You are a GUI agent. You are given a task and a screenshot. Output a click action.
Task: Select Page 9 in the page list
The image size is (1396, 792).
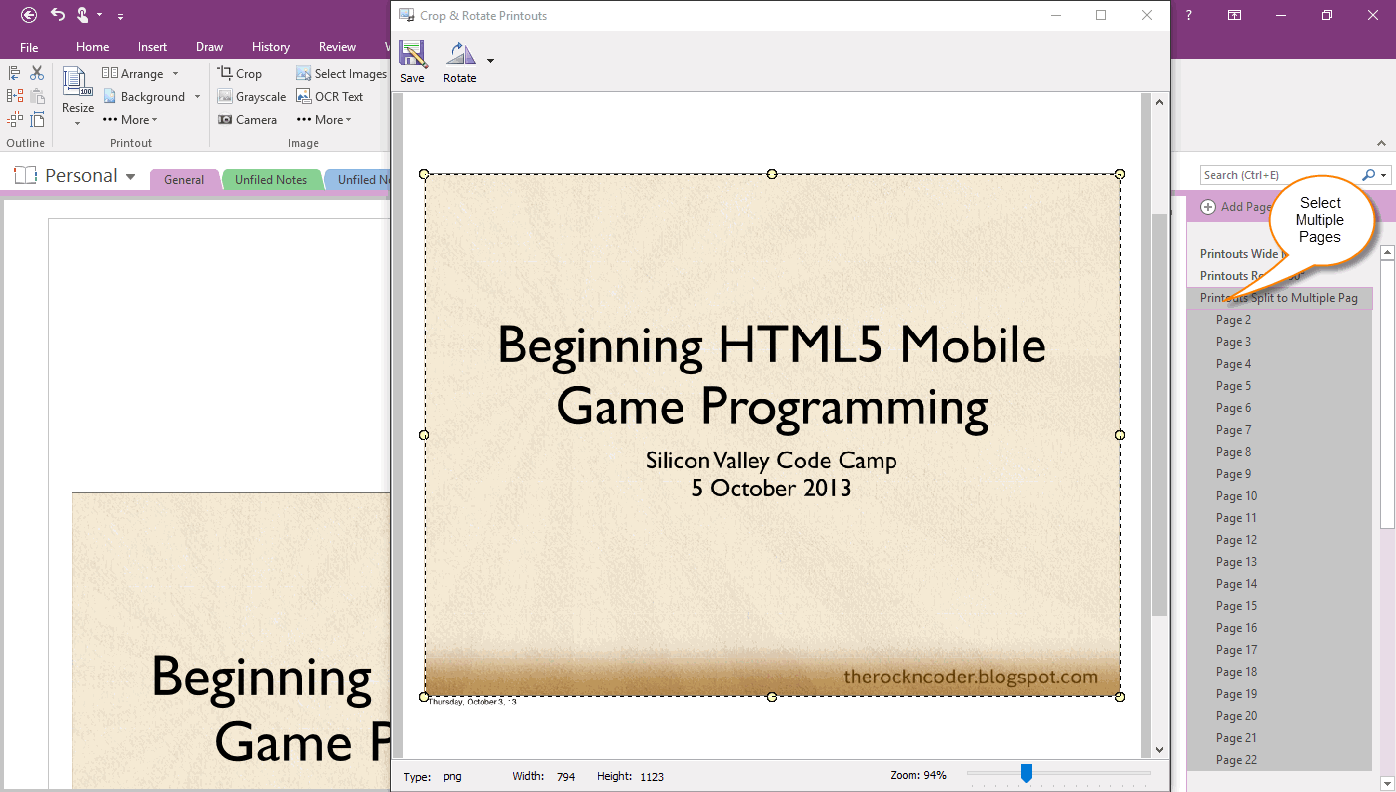[x=1233, y=474]
